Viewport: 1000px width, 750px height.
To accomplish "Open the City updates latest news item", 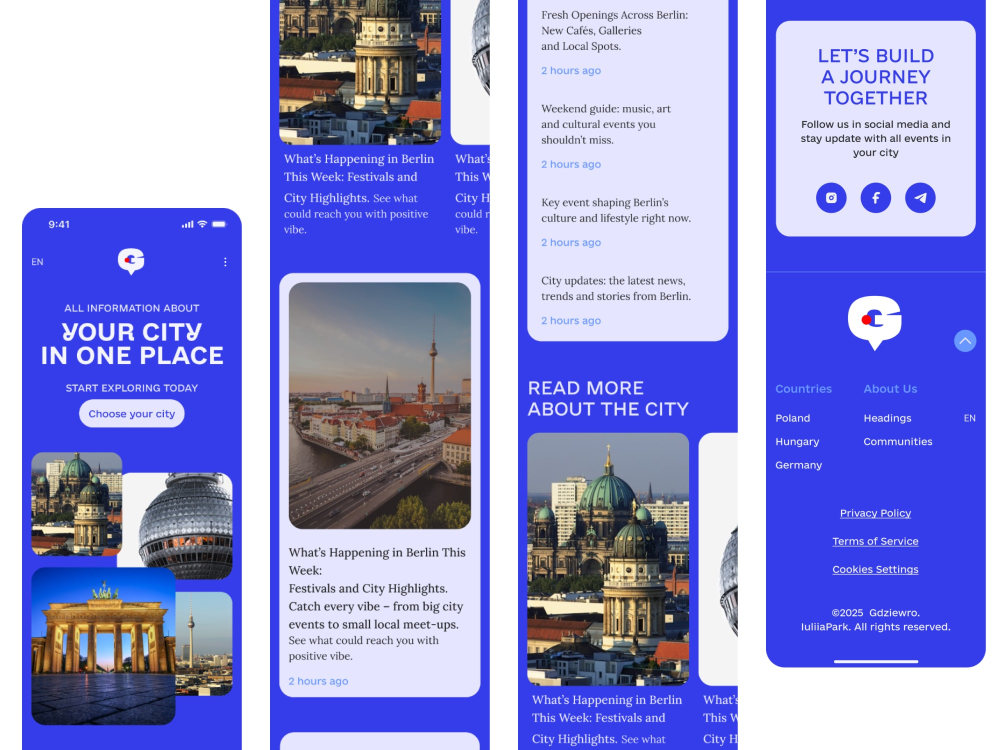I will coord(616,288).
